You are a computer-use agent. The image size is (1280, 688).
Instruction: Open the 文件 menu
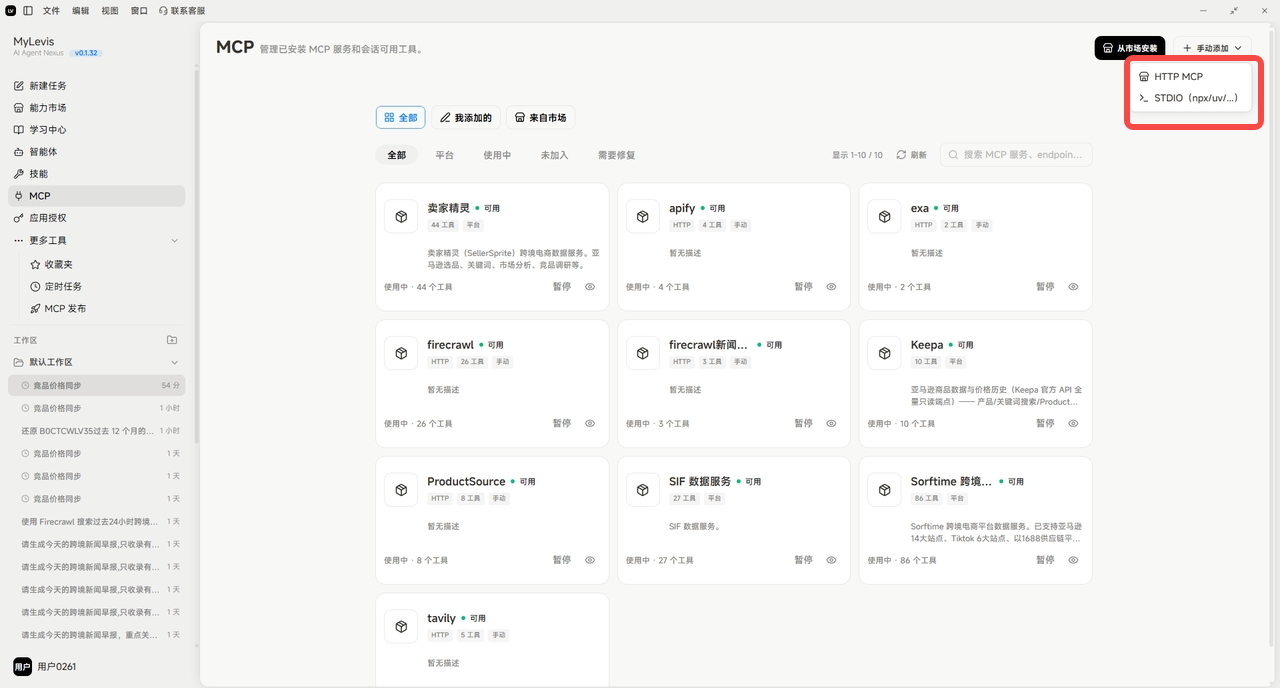pyautogui.click(x=51, y=10)
